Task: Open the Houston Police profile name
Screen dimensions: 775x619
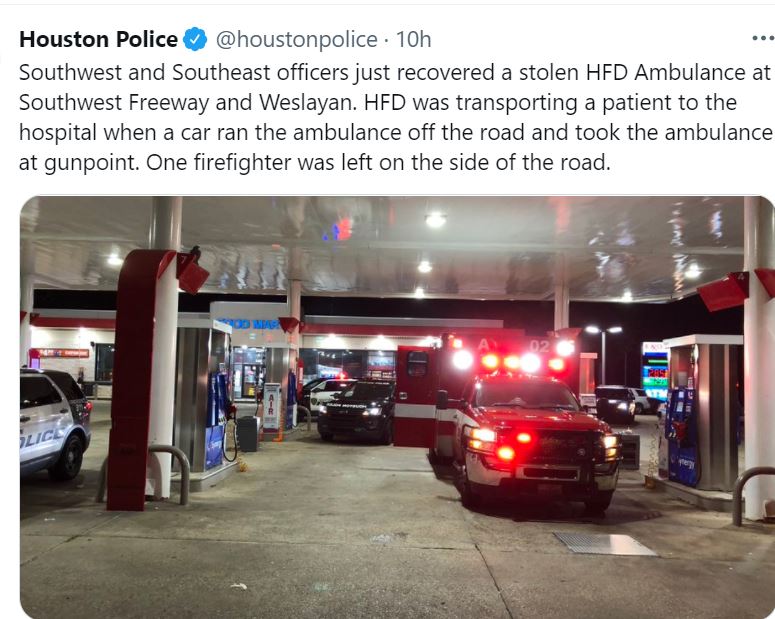Action: (98, 39)
